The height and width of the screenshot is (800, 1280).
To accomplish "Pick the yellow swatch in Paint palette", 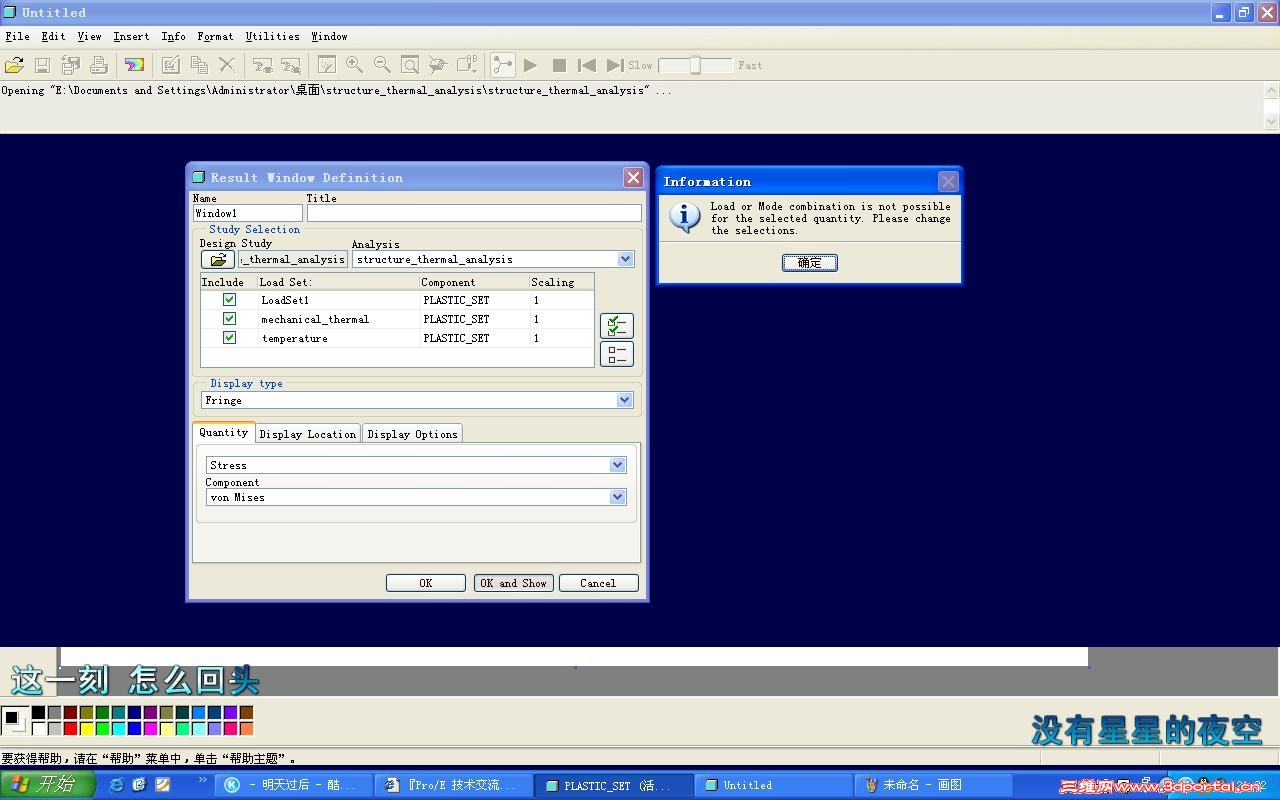I will point(86,728).
